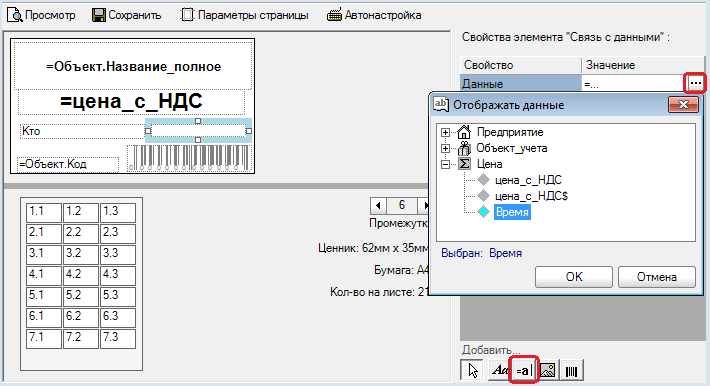This screenshot has height=386, width=710.
Task: Select sheet cell 4.2
Action: [x=81, y=275]
